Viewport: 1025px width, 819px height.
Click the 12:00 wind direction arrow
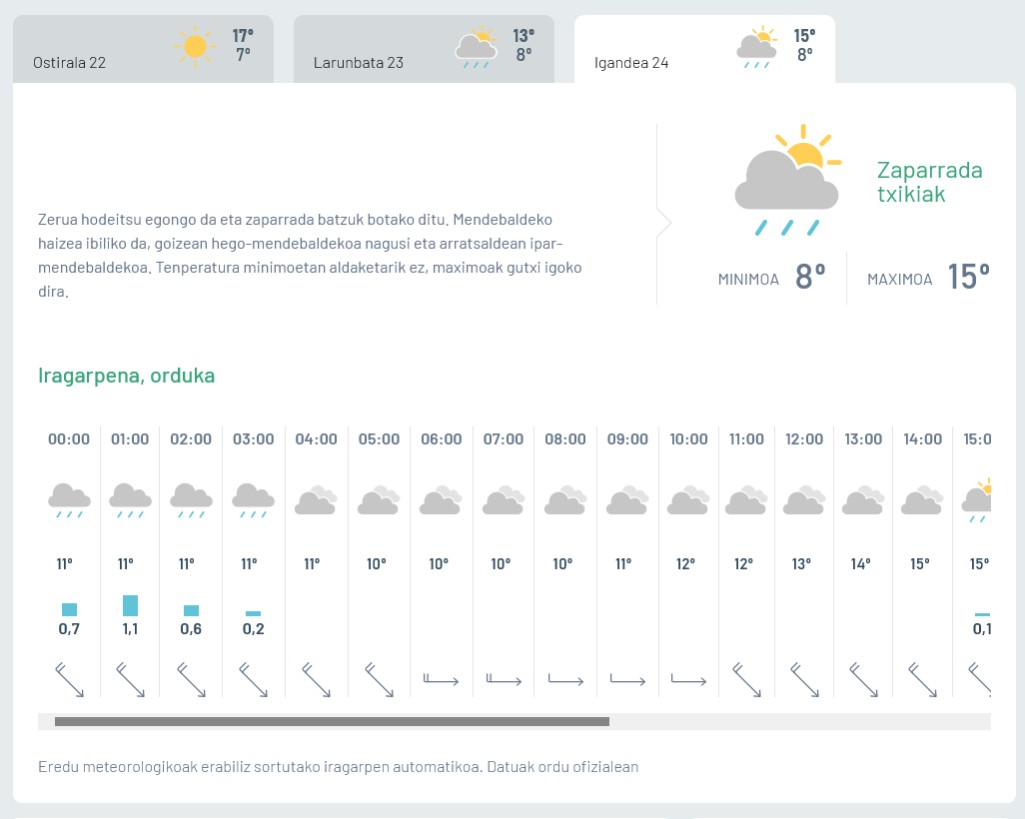[804, 680]
